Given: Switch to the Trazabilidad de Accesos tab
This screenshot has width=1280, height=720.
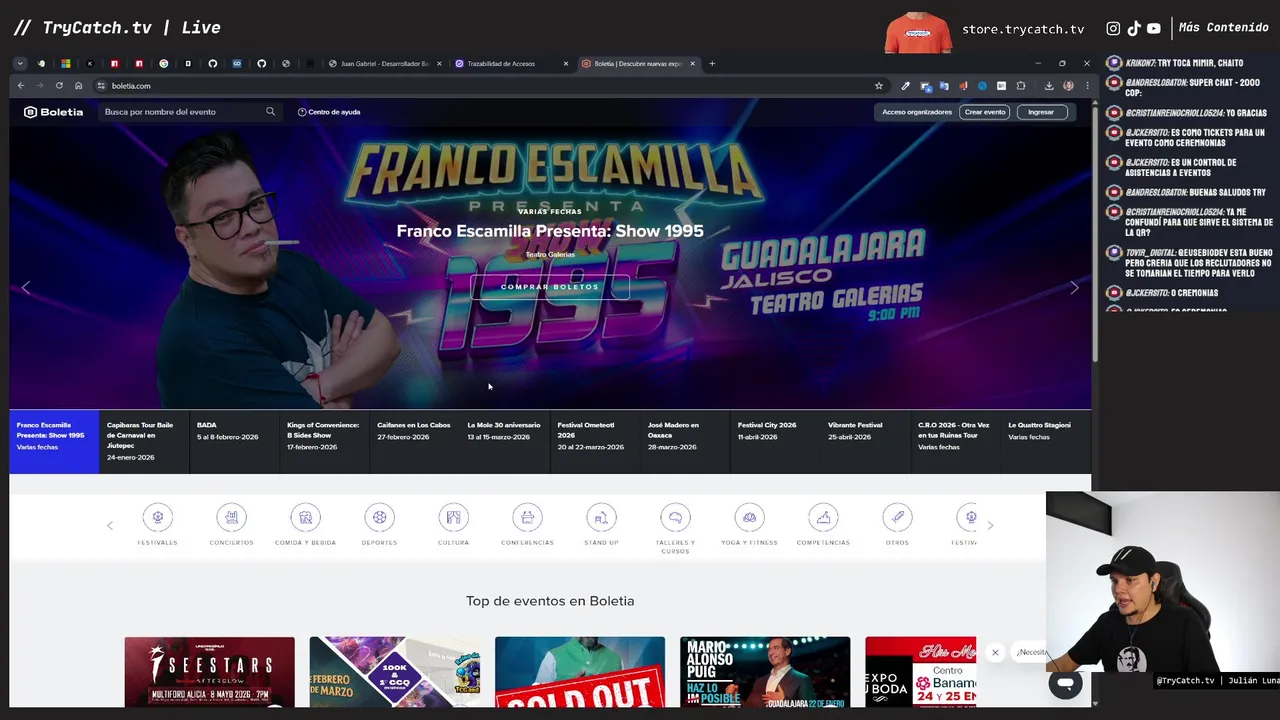Looking at the screenshot, I should [510, 64].
